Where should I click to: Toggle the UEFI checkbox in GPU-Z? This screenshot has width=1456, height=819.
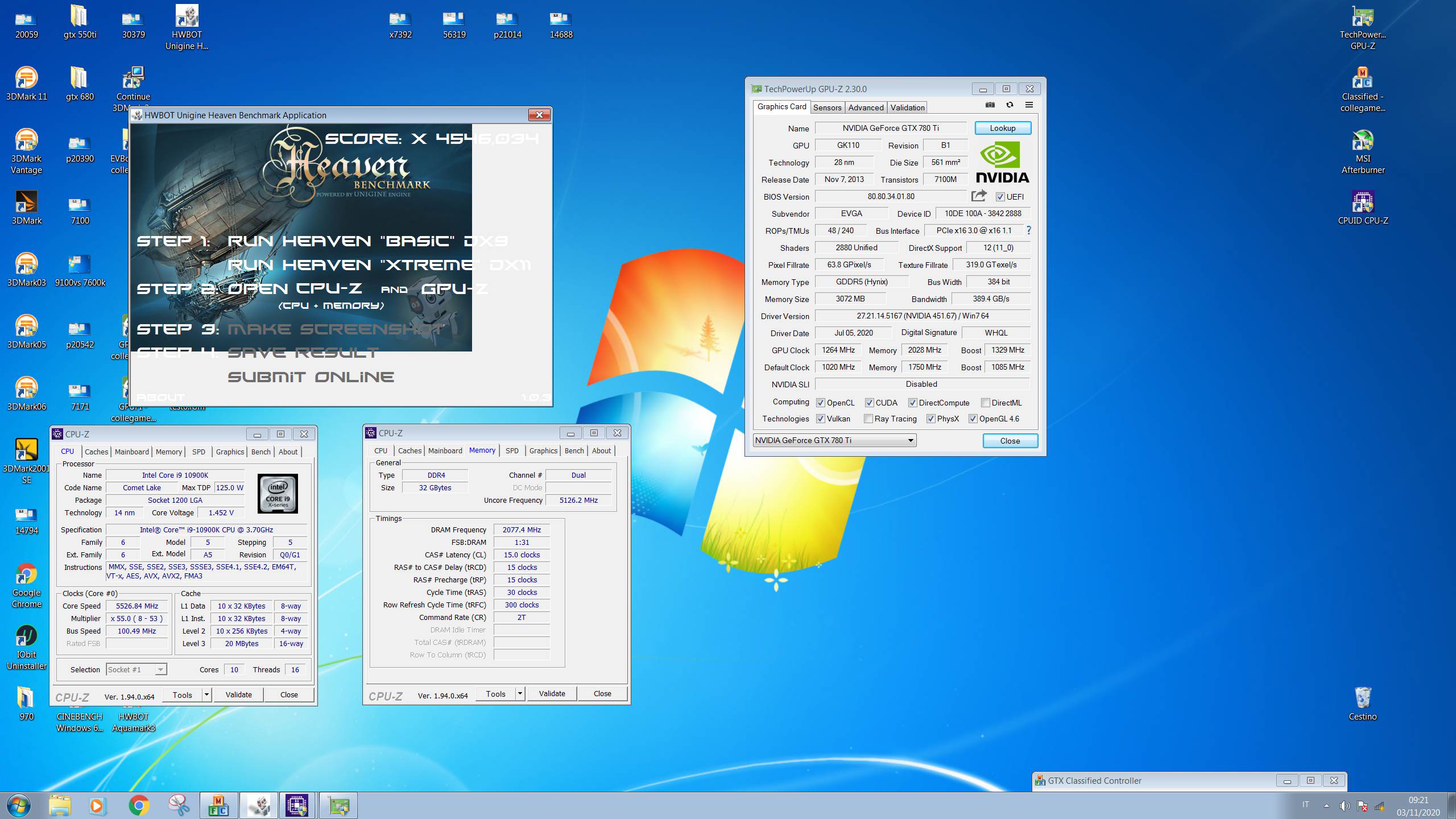pos(1000,197)
